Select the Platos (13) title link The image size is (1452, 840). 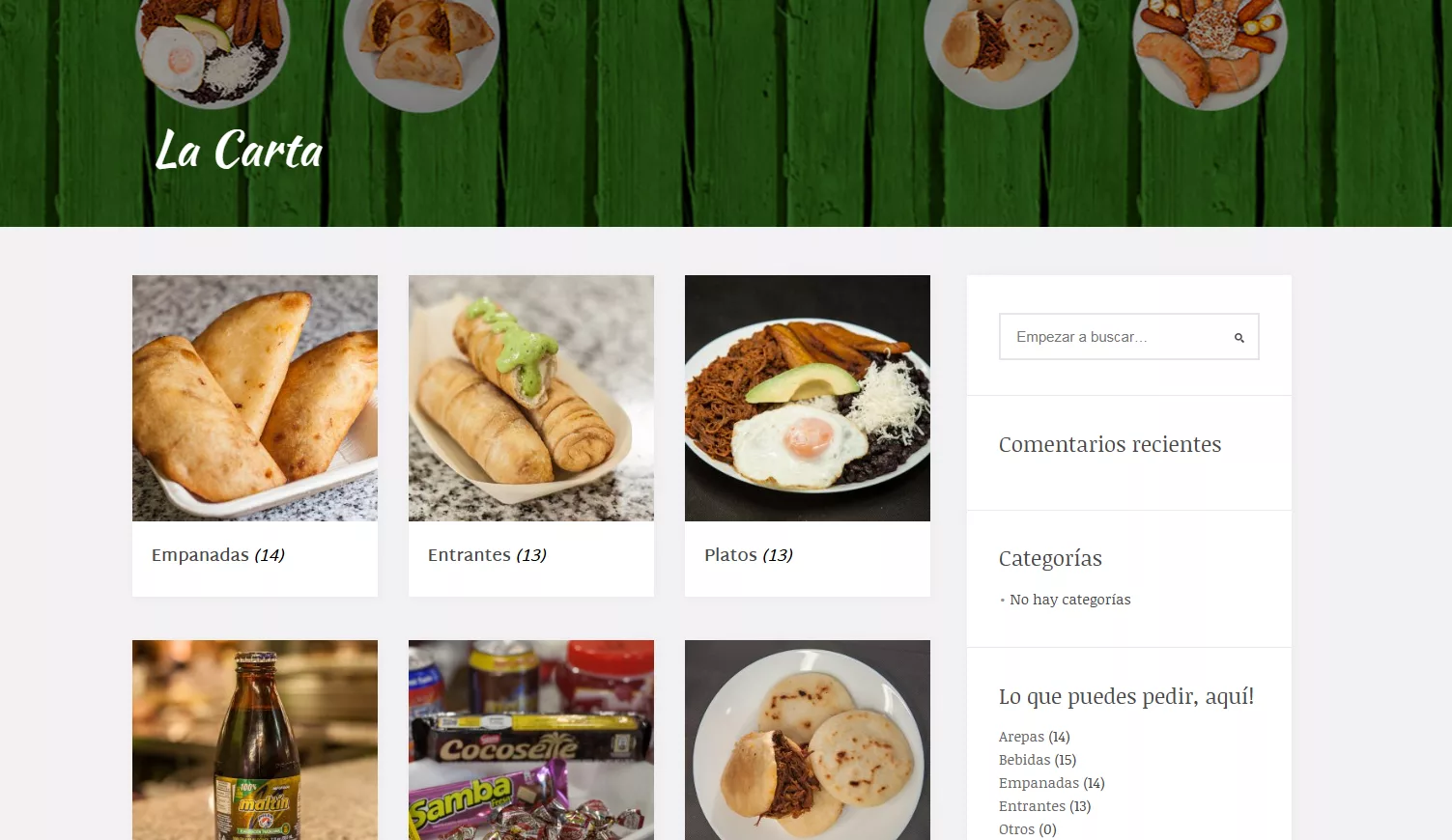749,555
